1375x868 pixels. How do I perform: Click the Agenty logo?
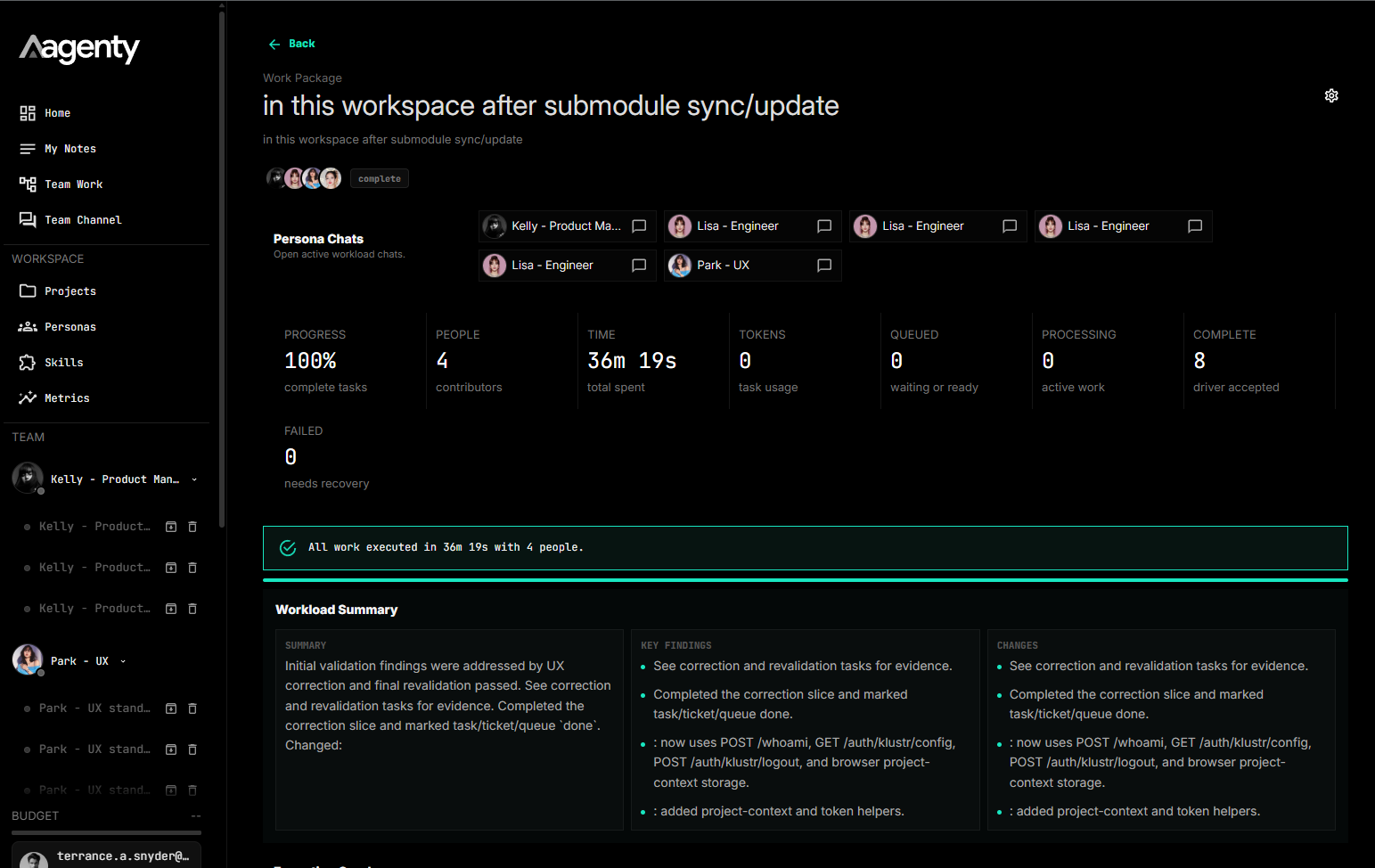[79, 49]
